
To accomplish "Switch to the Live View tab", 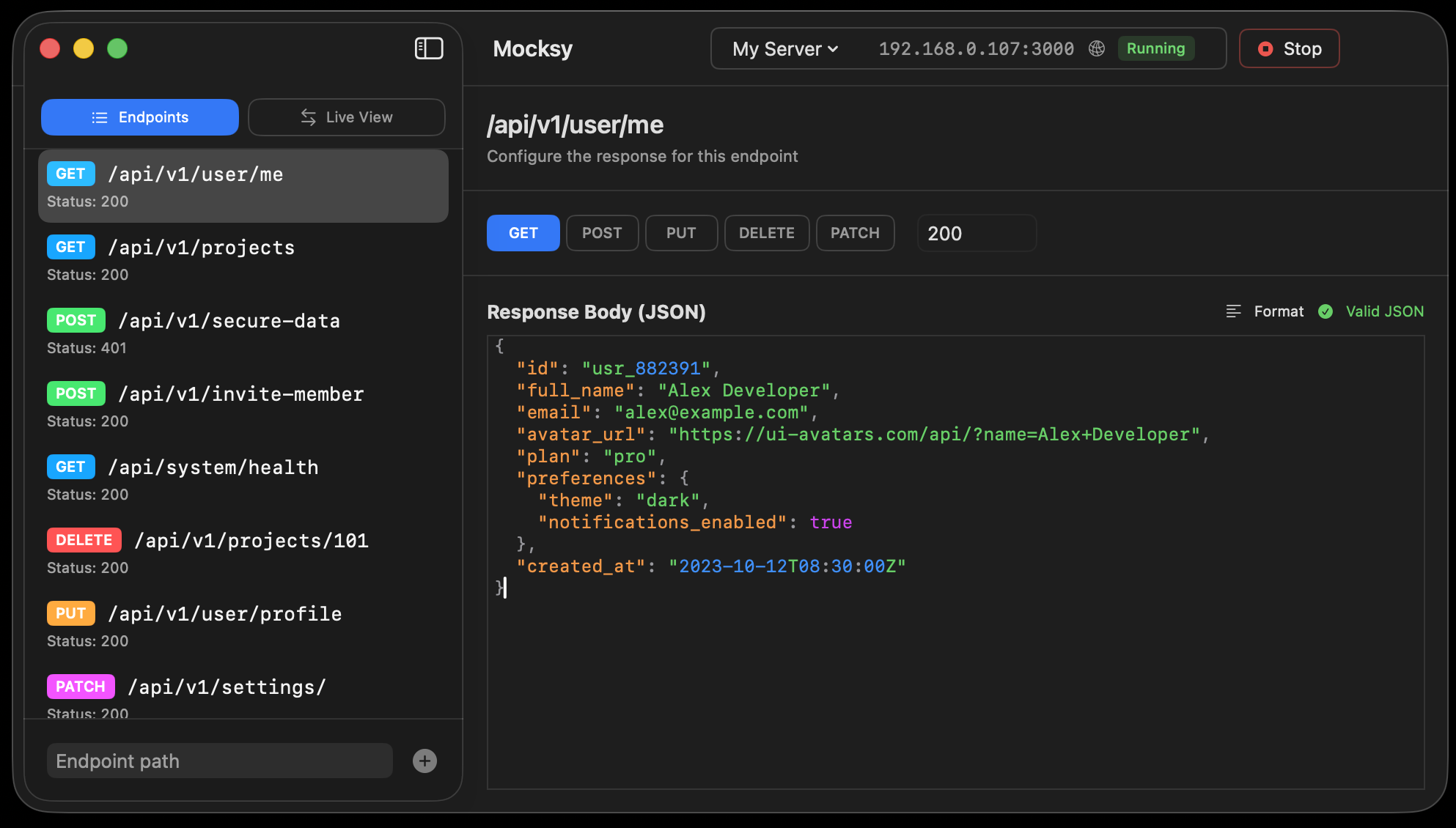I will 346,117.
